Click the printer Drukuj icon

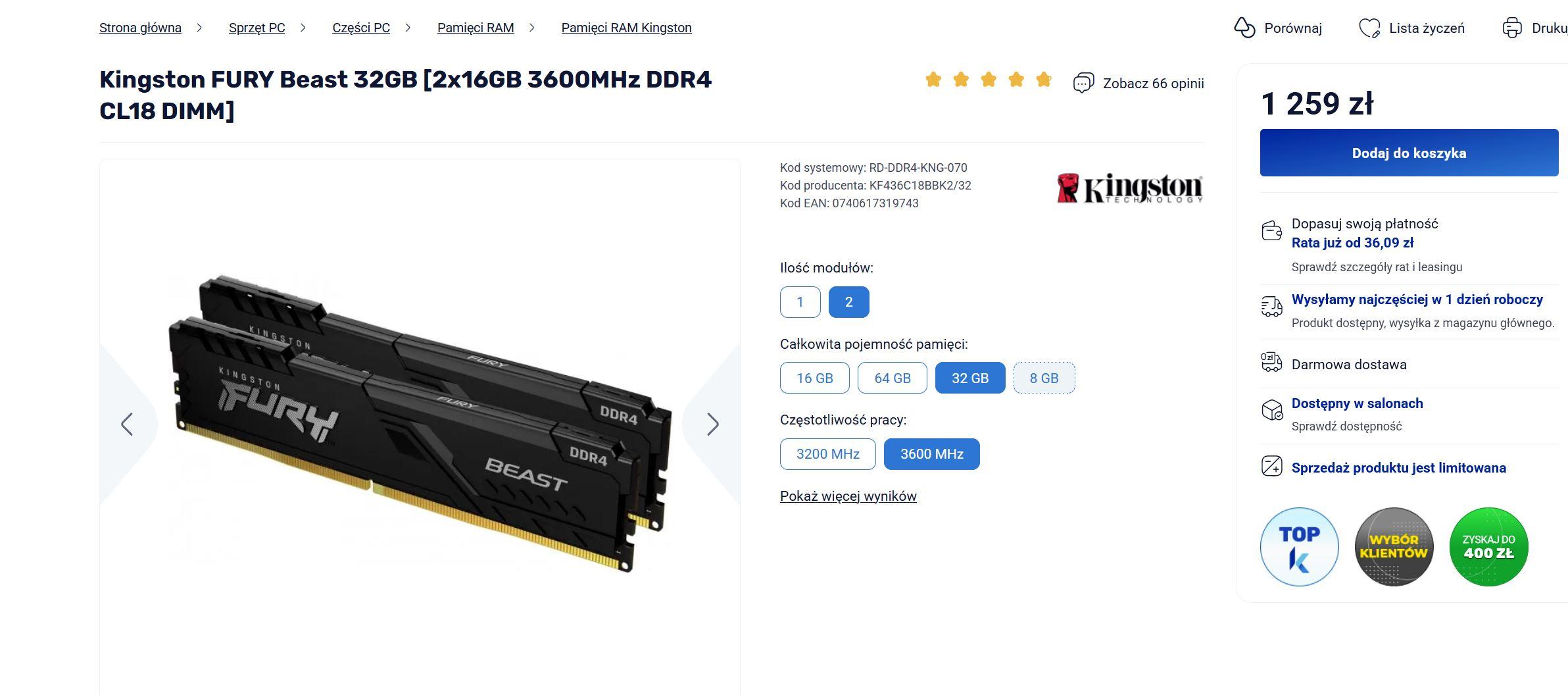(1512, 28)
